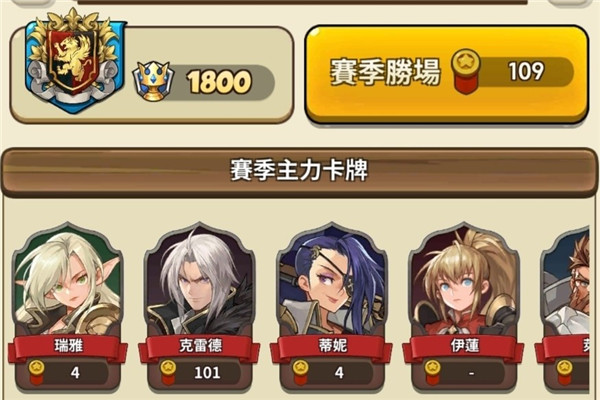Click the medal icon under 瑞雅
This screenshot has height=400, width=600.
(37, 372)
